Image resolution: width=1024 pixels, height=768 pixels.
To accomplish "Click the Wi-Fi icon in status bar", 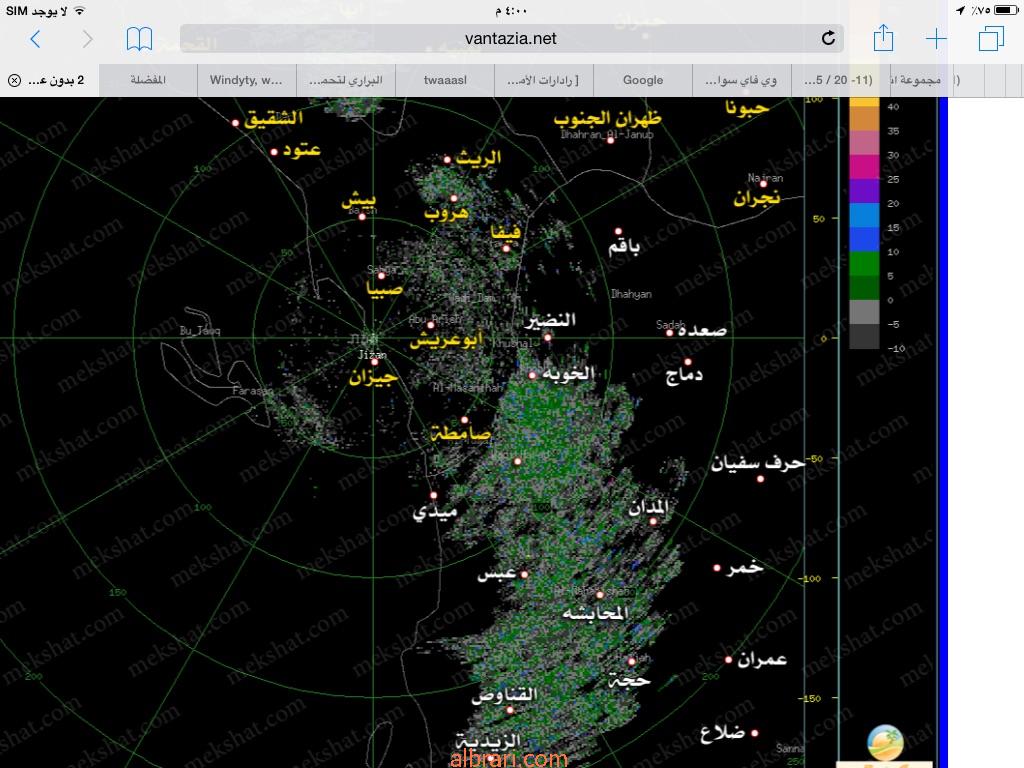I will click(79, 10).
